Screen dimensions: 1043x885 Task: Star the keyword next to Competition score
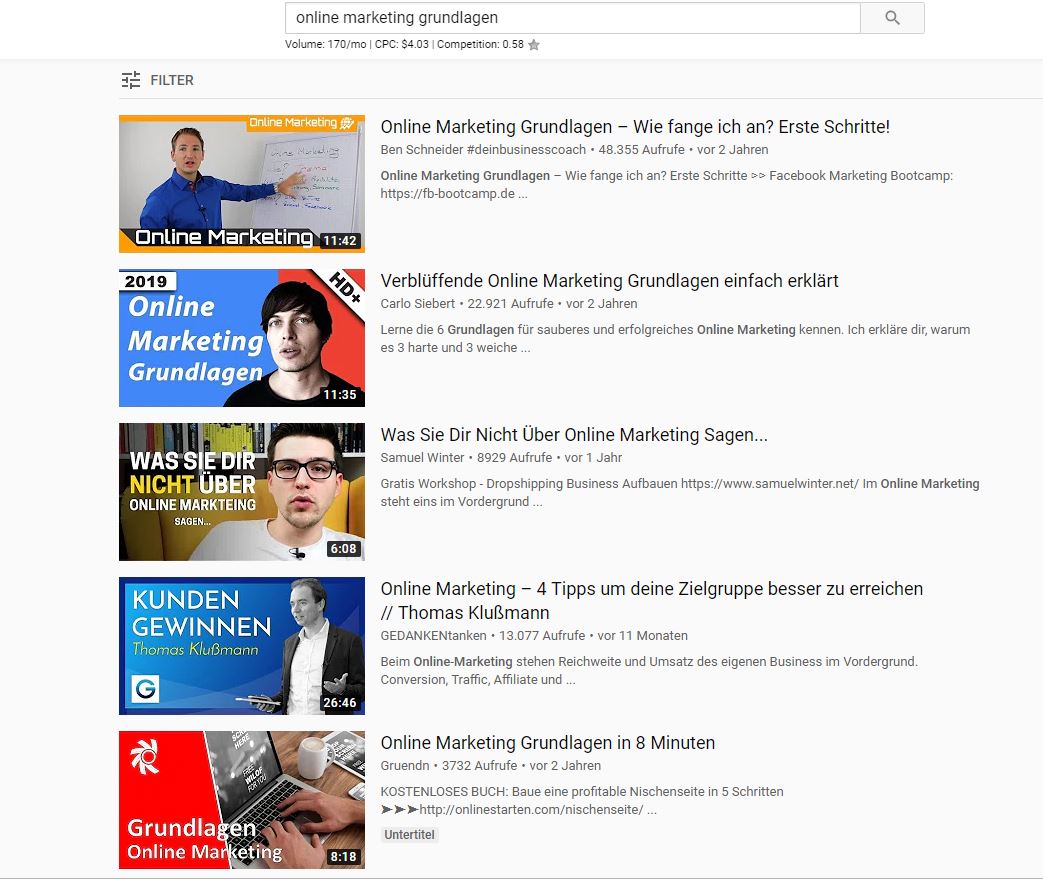[533, 44]
